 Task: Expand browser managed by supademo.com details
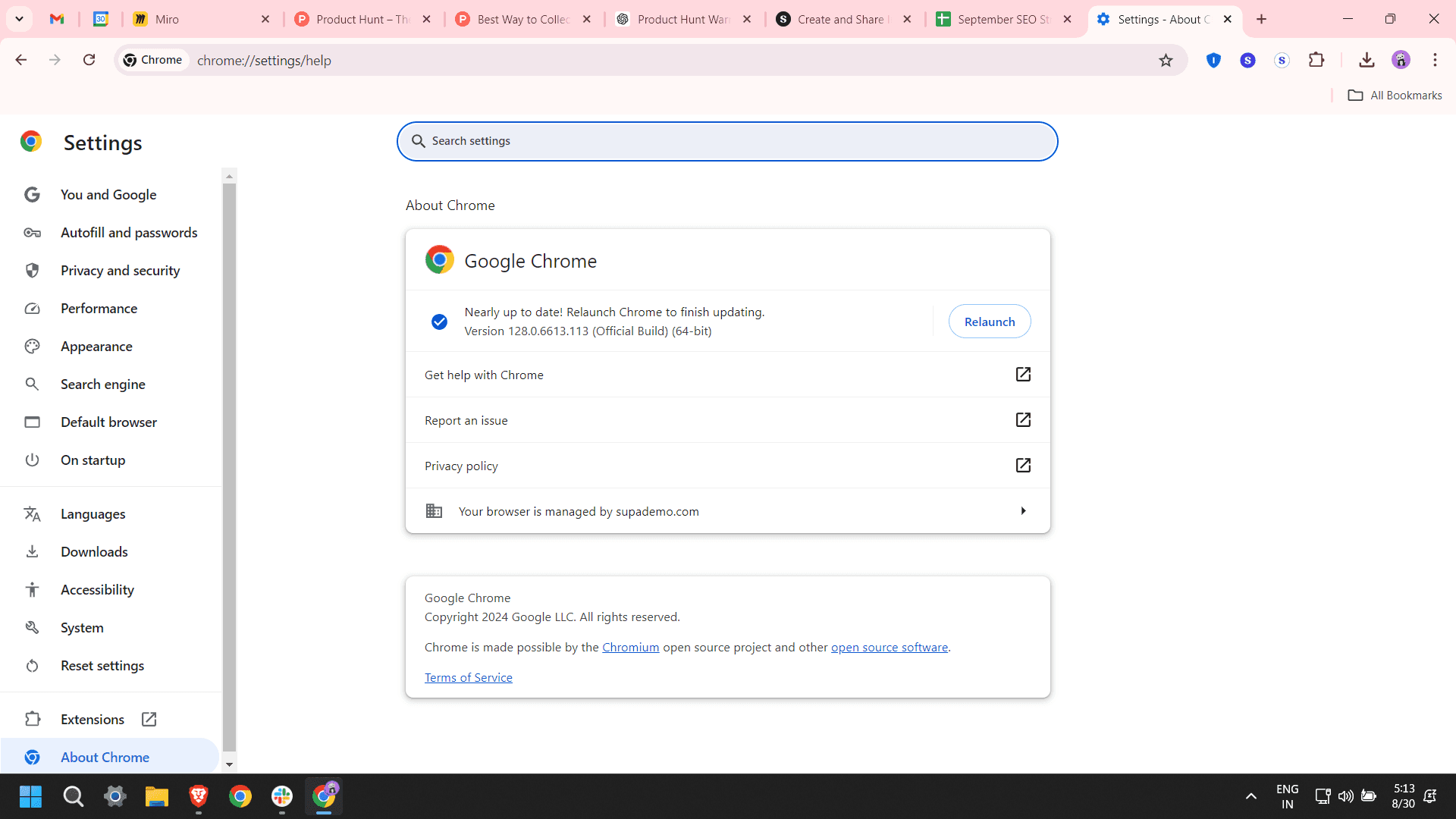point(1023,510)
